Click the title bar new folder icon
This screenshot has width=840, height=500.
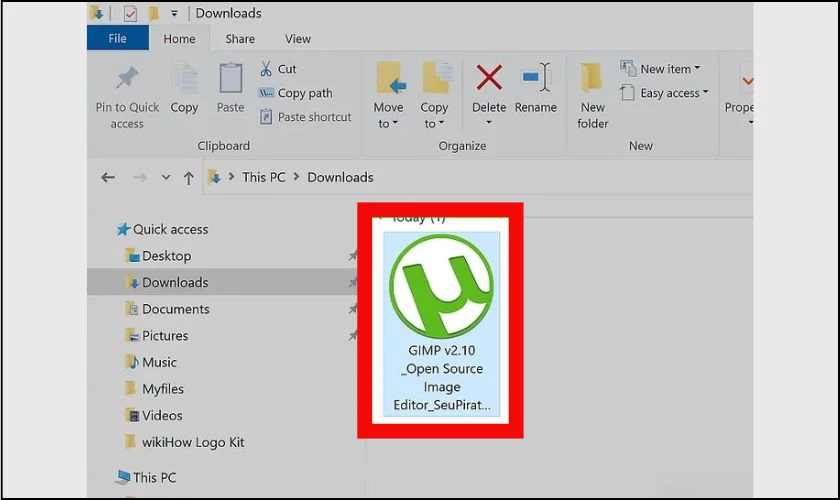(154, 13)
